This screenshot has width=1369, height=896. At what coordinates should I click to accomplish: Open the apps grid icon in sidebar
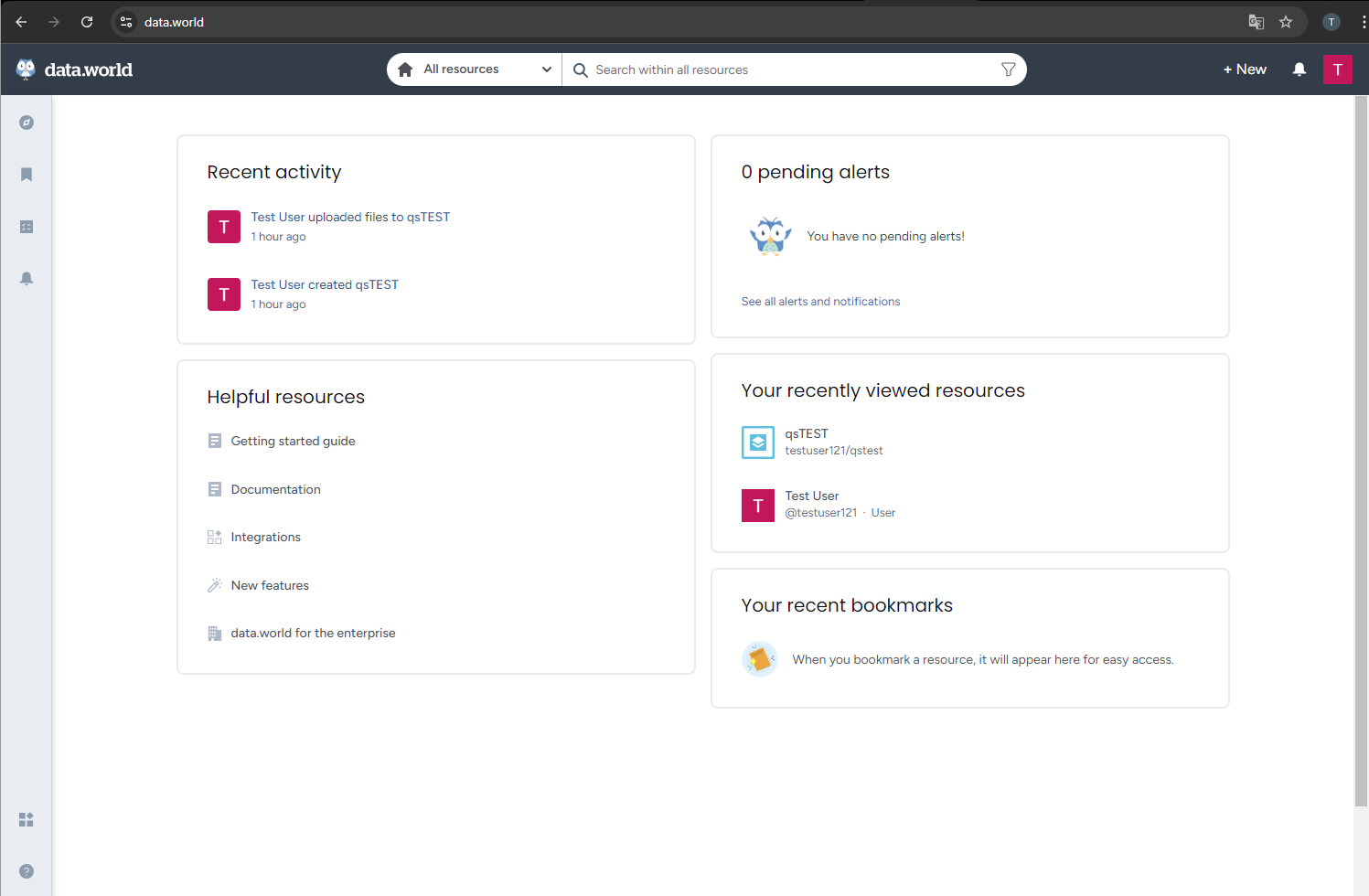coord(27,819)
